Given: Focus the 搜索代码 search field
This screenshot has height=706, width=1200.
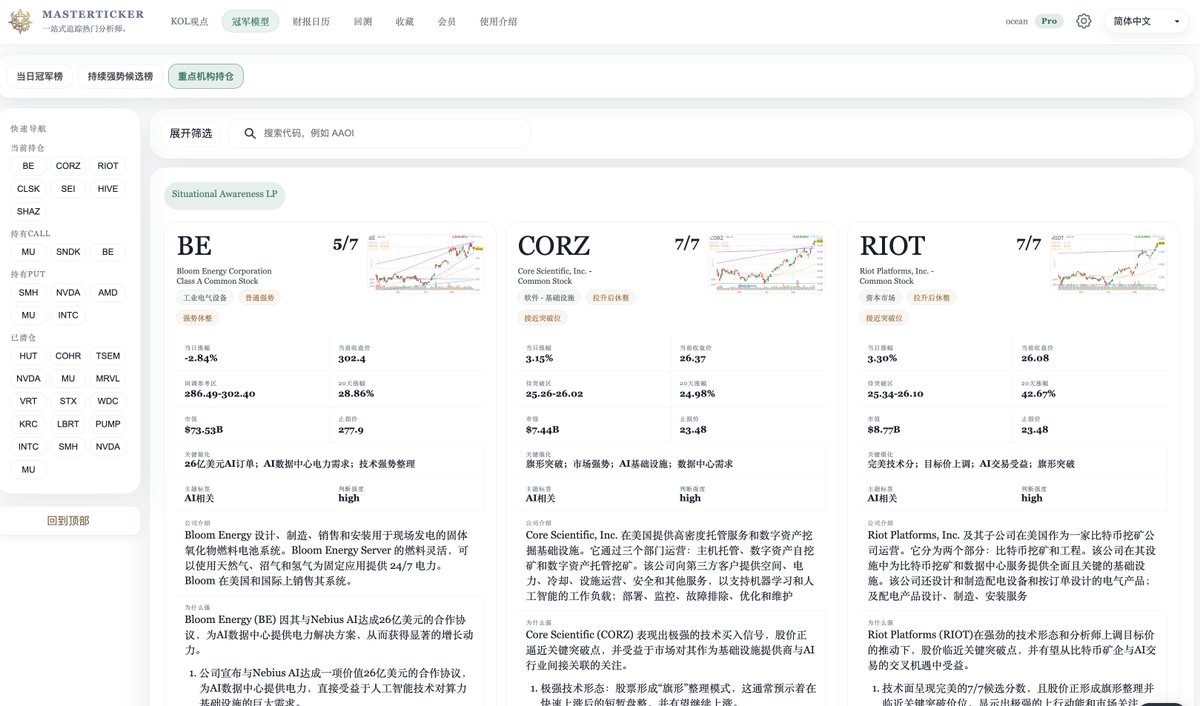Looking at the screenshot, I should pos(380,133).
